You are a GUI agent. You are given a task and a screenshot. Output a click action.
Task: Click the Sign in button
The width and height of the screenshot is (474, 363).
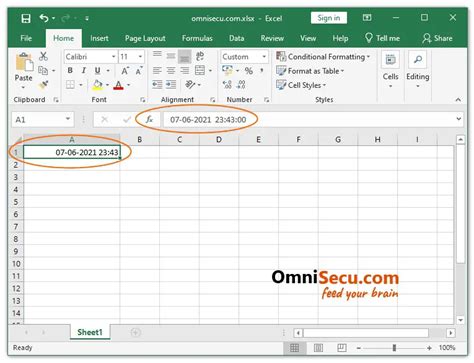point(329,18)
